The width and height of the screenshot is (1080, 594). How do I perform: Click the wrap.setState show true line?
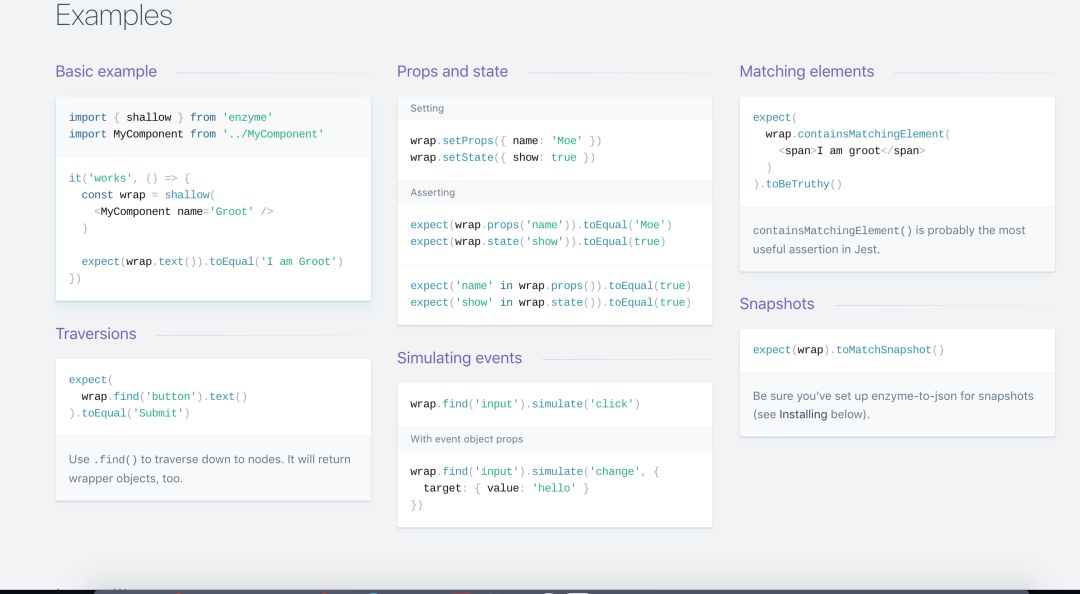pyautogui.click(x=503, y=158)
